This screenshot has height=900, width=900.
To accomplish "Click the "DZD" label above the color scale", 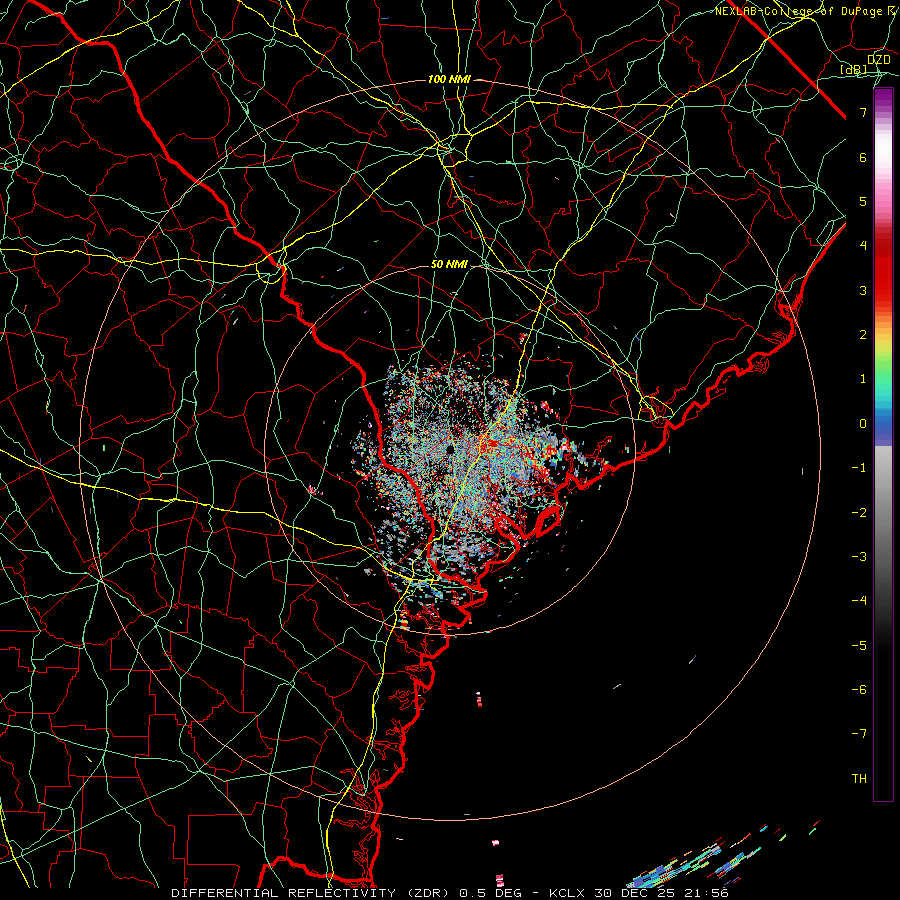I will pos(878,60).
